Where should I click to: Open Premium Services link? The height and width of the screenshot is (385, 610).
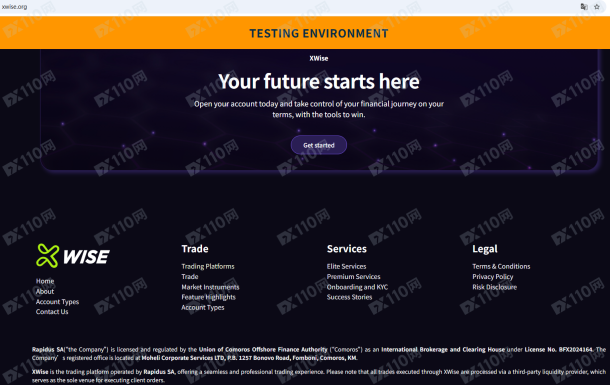[x=353, y=276]
